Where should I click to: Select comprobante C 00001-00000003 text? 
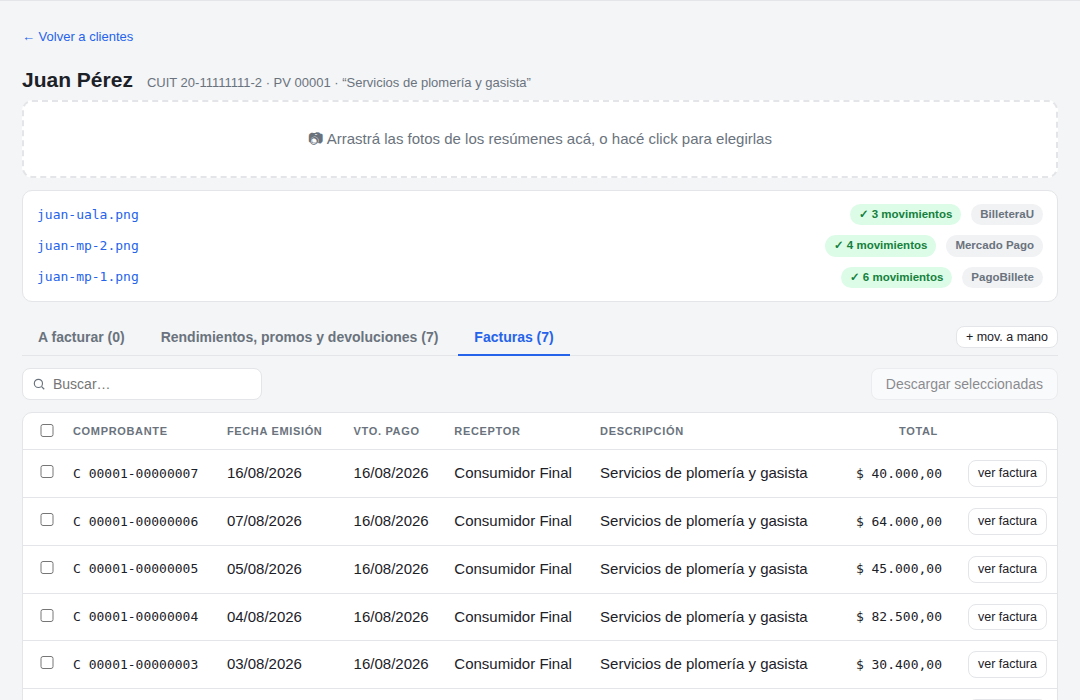pos(136,665)
